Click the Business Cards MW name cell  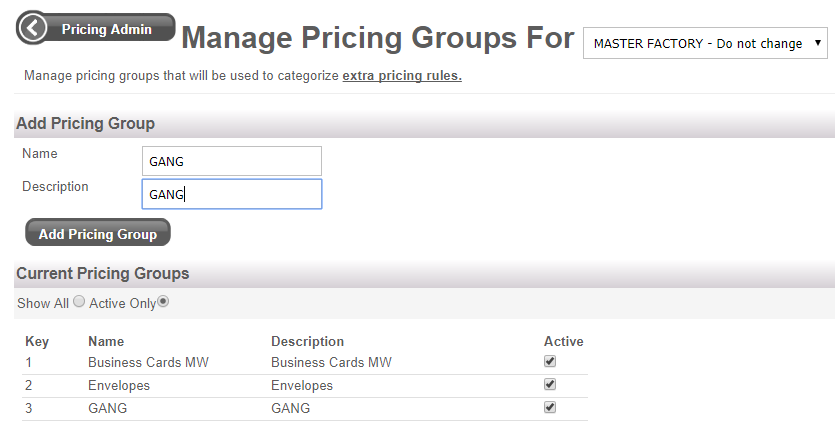pyautogui.click(x=148, y=362)
